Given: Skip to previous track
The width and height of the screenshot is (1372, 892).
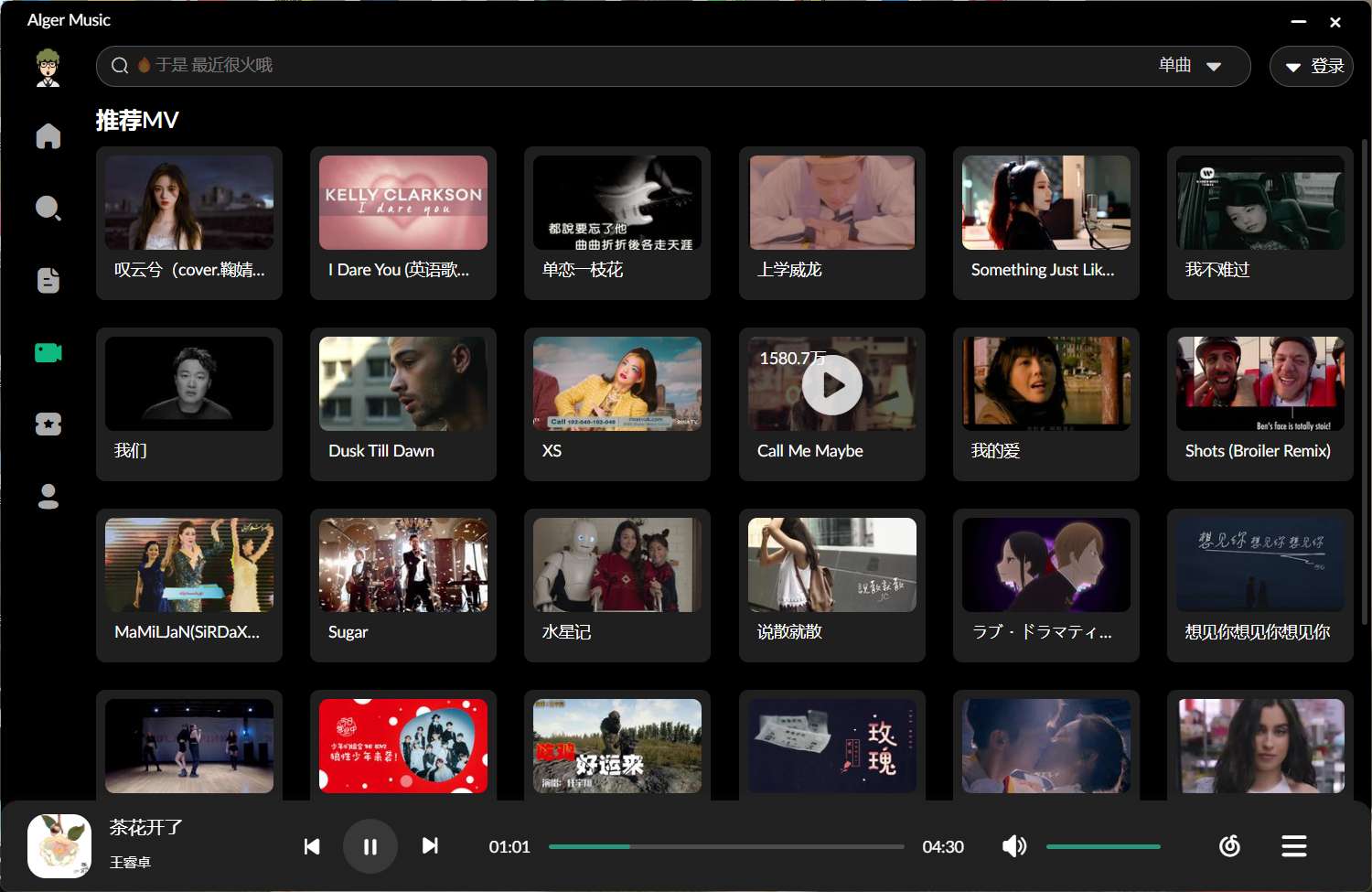Looking at the screenshot, I should click(312, 846).
